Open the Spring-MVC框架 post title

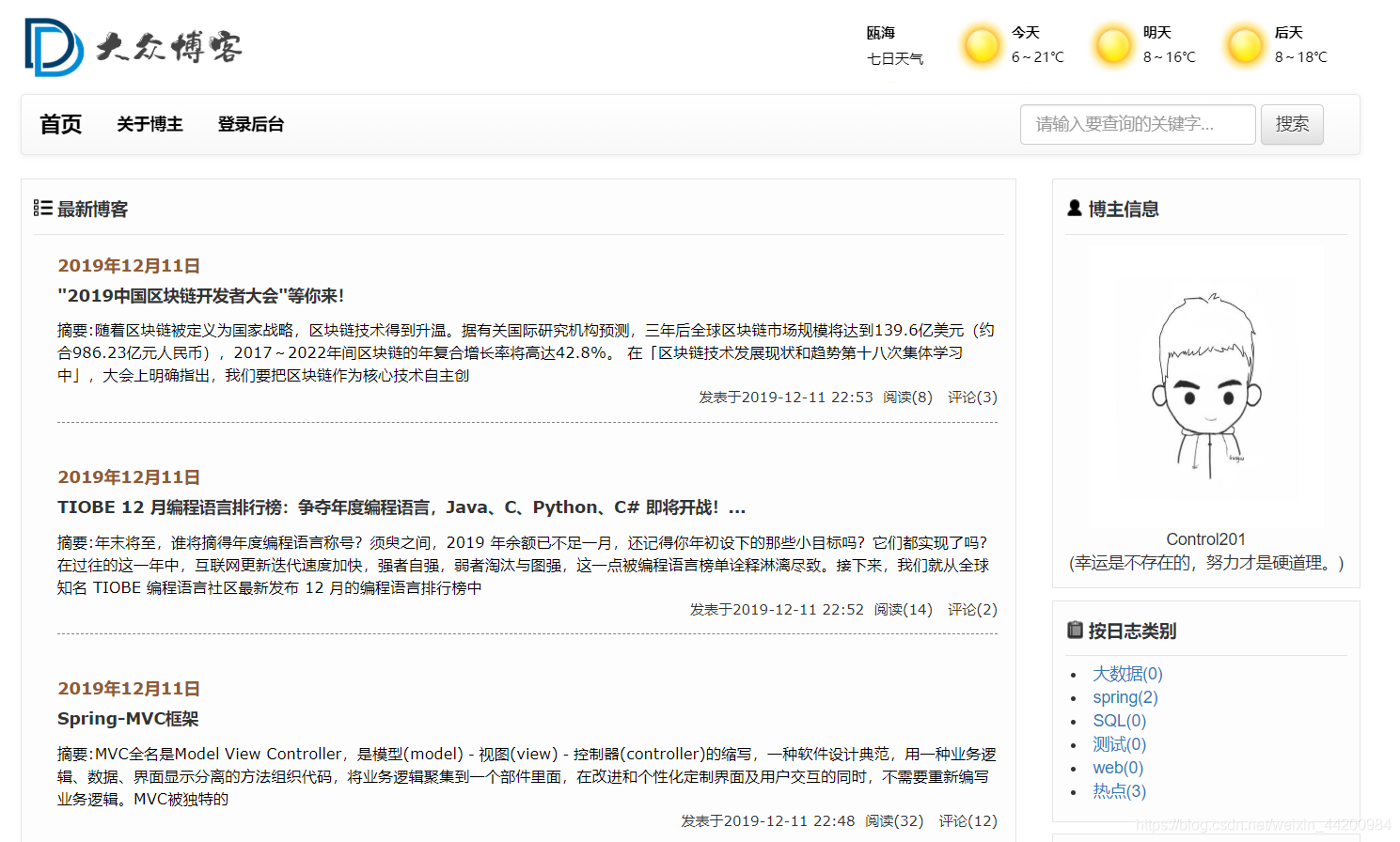coord(128,719)
